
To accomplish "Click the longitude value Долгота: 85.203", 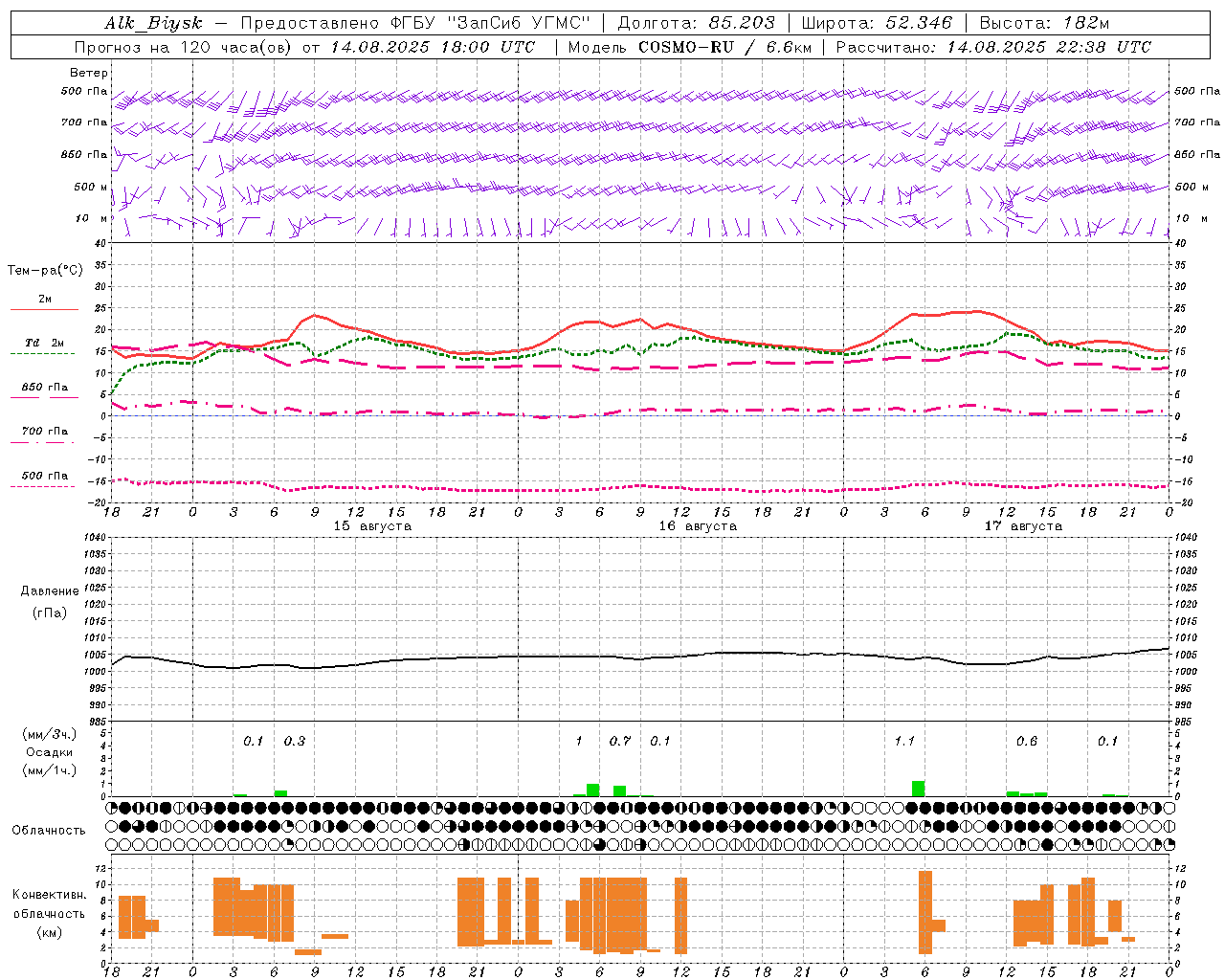I will 696,23.
